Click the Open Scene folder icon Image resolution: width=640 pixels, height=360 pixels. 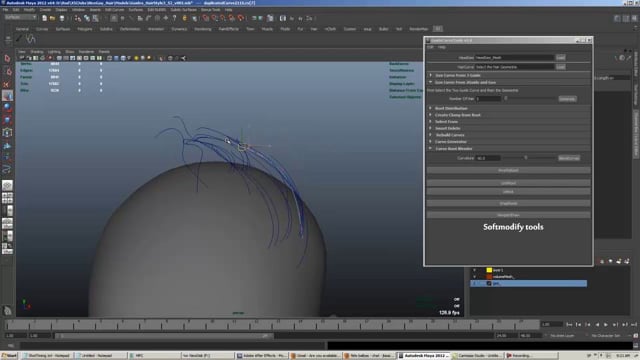tap(52, 18)
